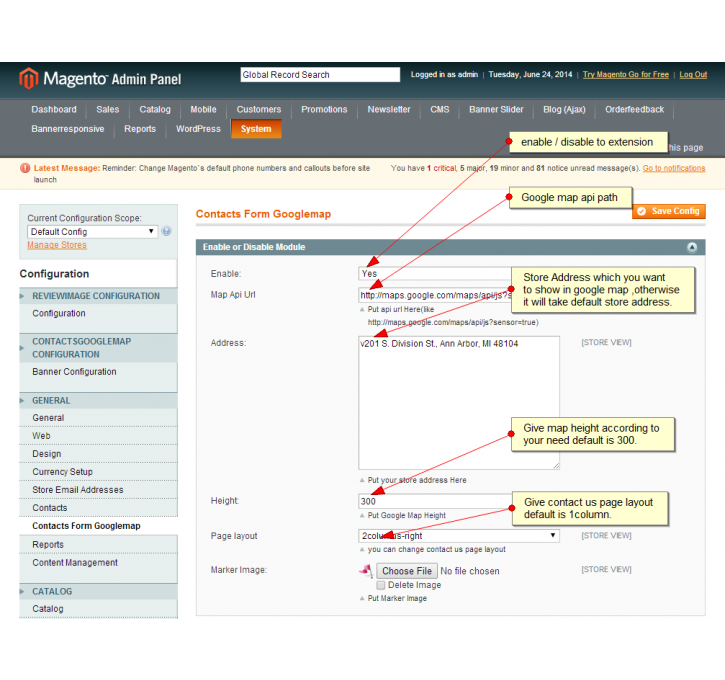Follow the Go to notifications link
Image resolution: width=725 pixels, height=680 pixels.
click(x=674, y=168)
